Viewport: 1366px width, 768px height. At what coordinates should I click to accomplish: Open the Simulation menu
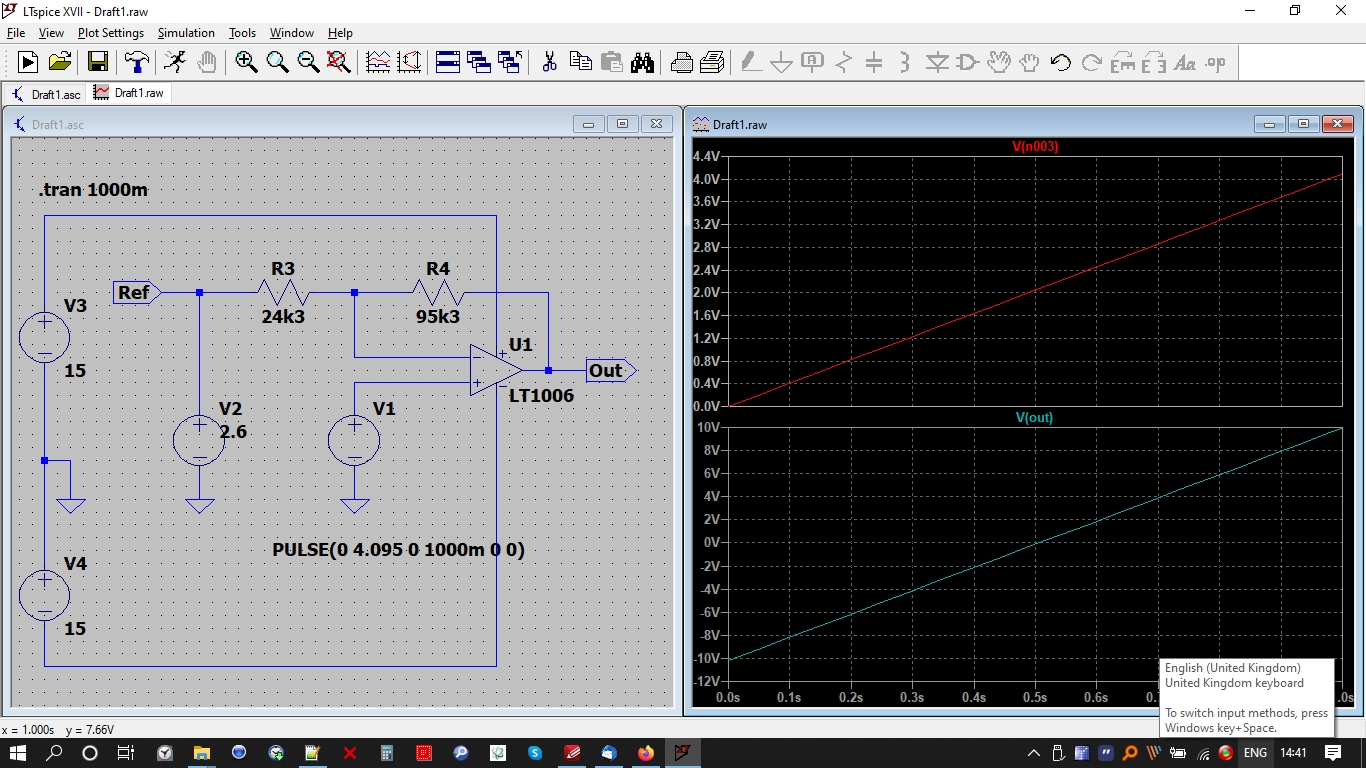point(186,33)
